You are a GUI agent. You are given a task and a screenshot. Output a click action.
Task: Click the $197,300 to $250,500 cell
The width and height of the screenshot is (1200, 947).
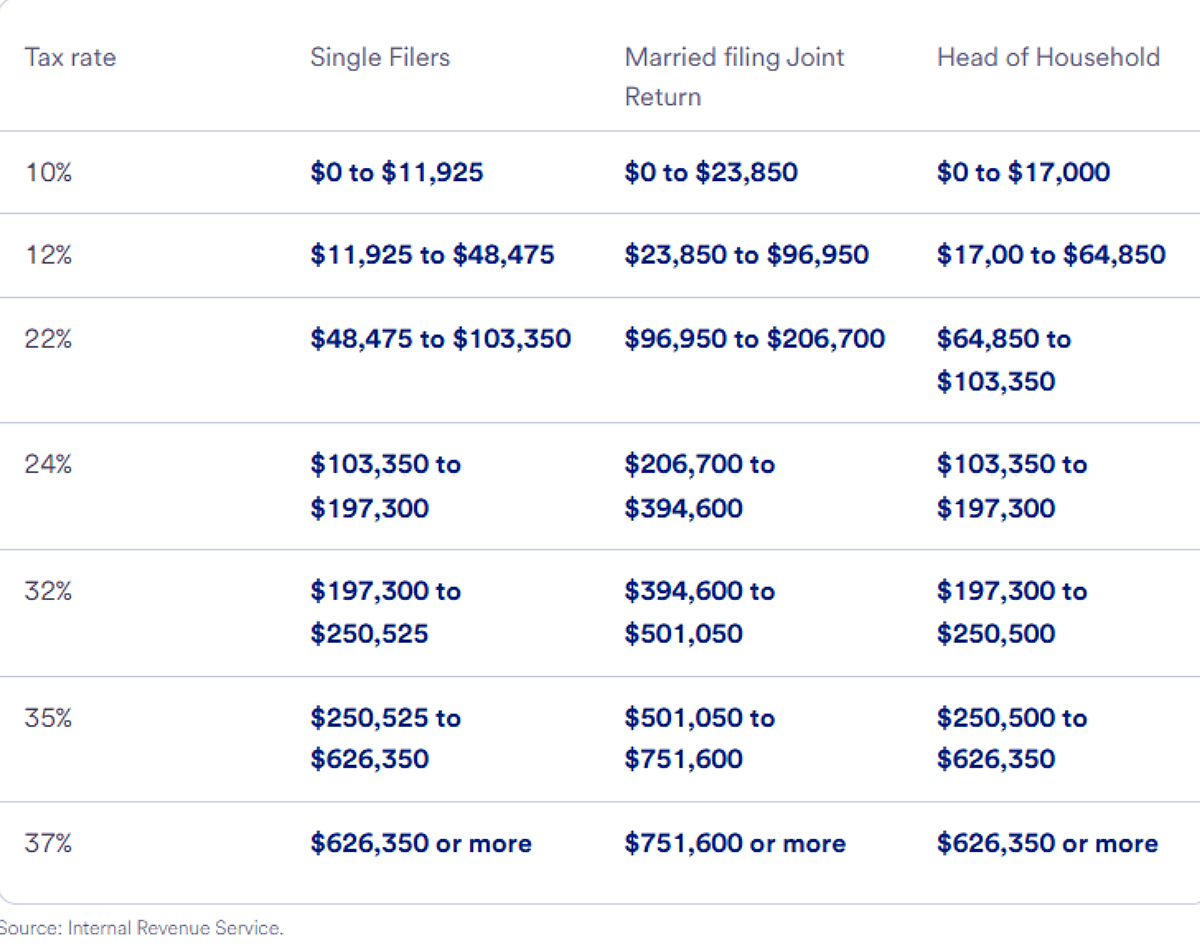pos(1011,612)
